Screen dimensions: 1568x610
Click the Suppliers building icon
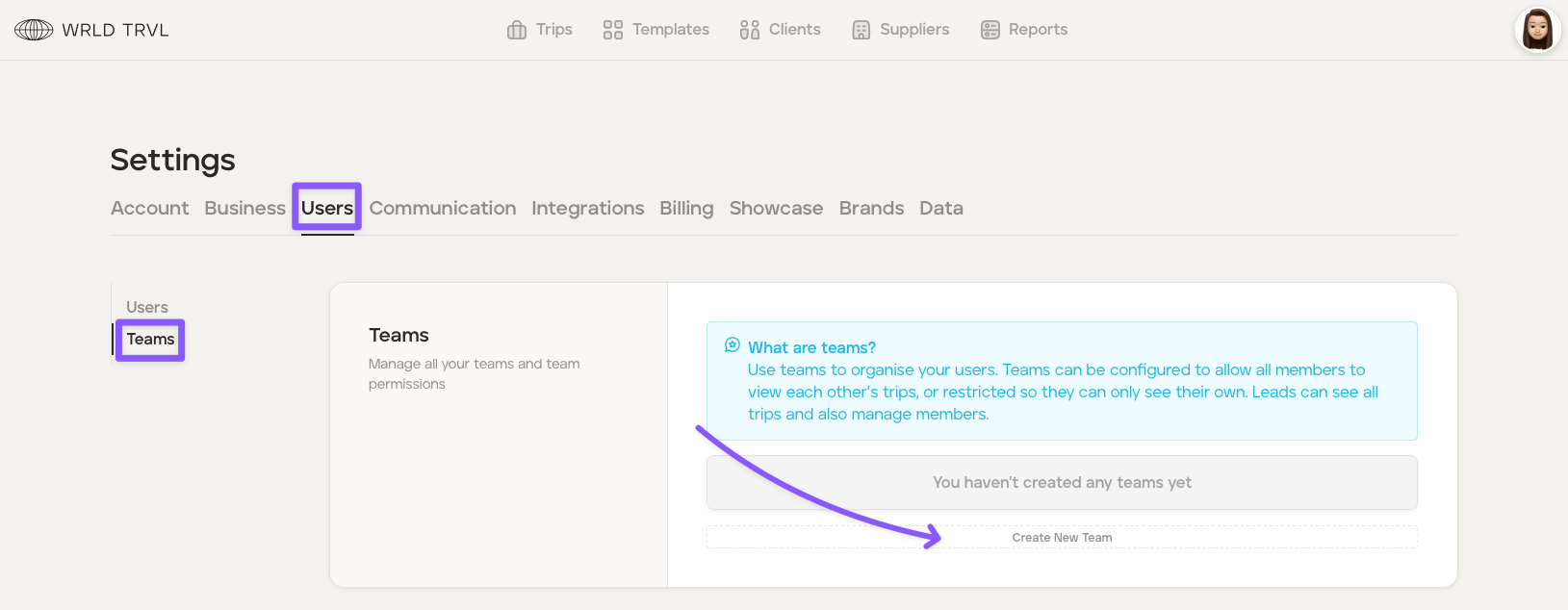point(861,30)
